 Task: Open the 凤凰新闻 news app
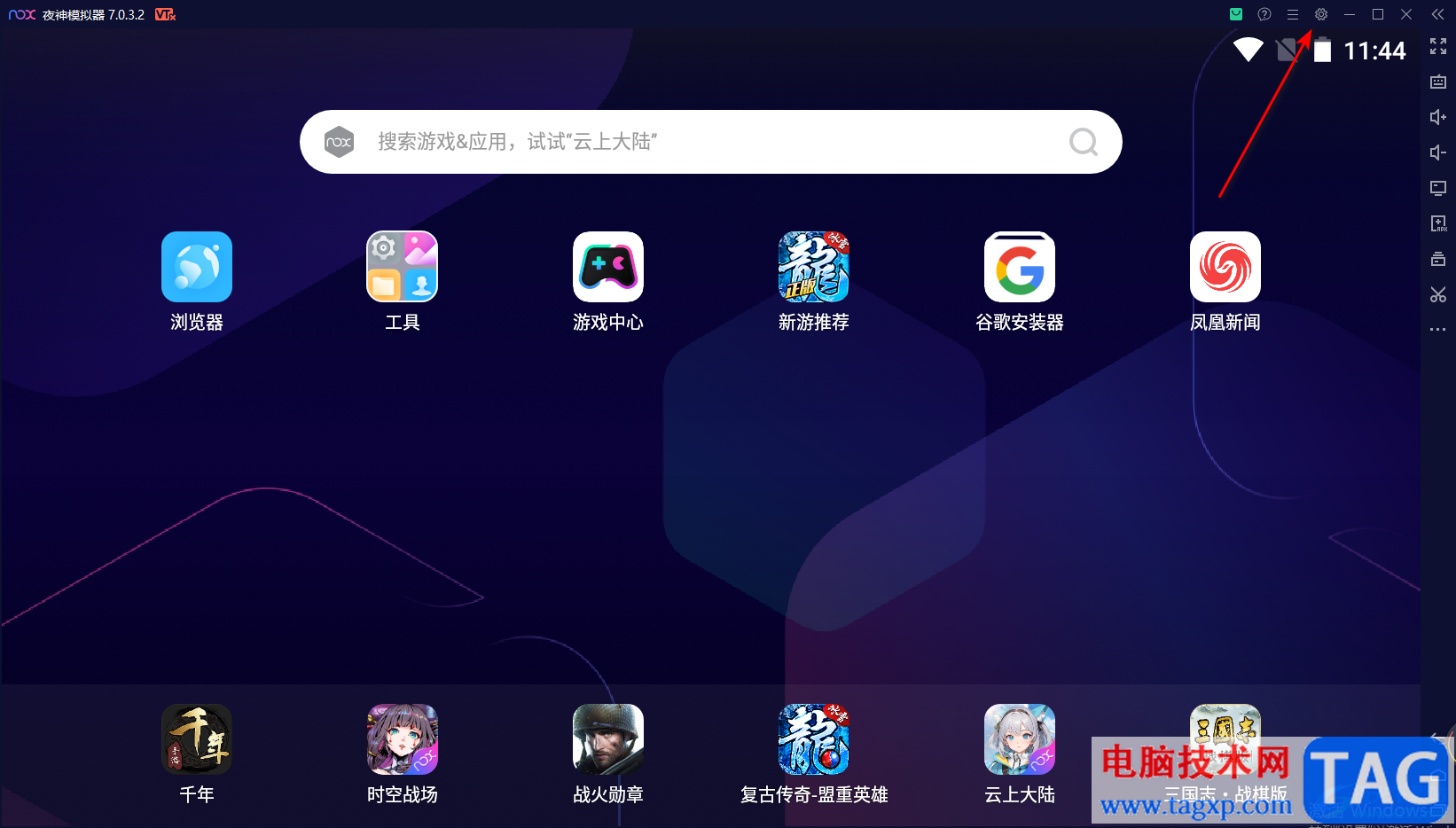click(x=1225, y=282)
